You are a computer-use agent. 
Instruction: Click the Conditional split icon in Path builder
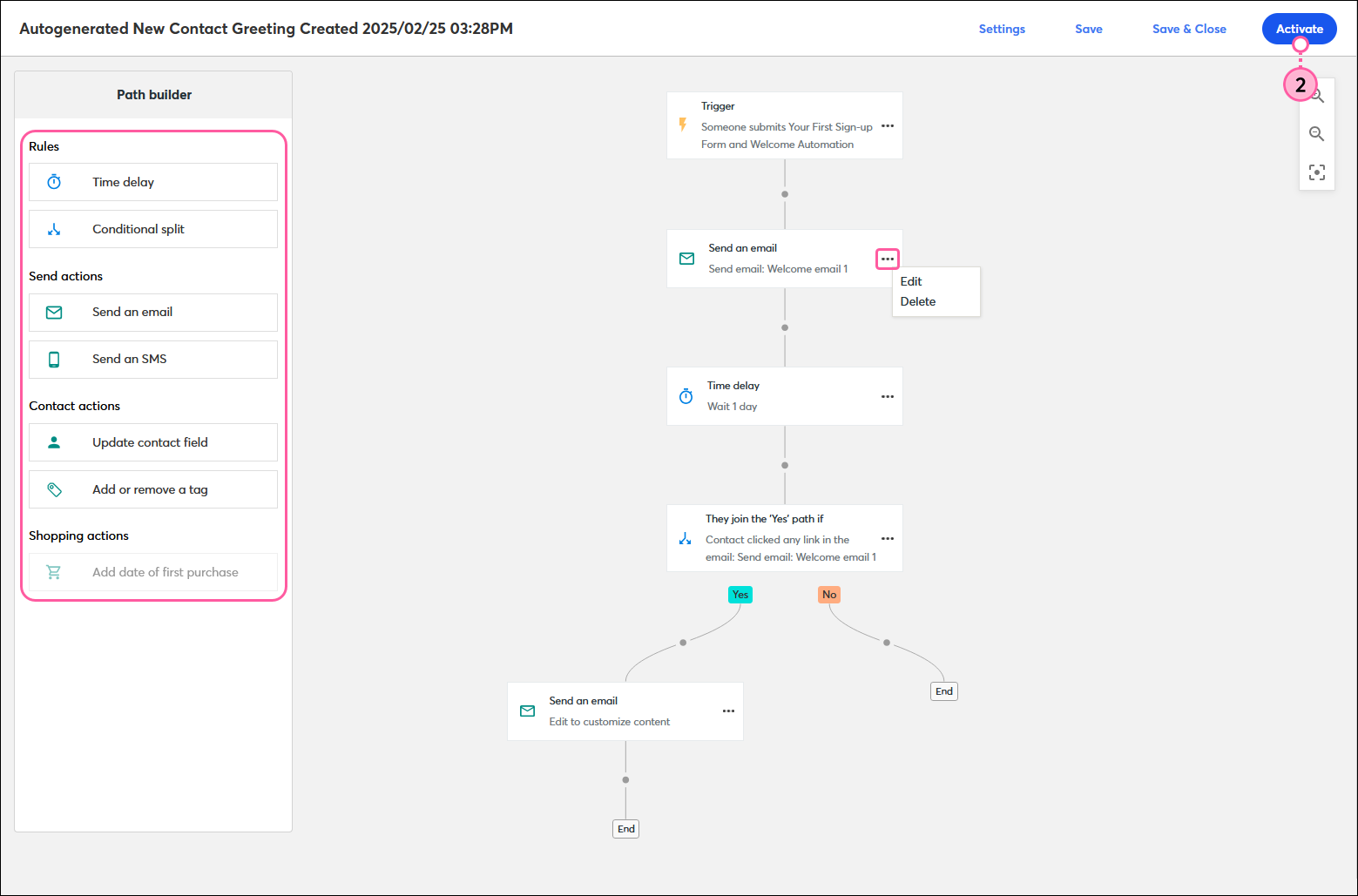pyautogui.click(x=54, y=229)
